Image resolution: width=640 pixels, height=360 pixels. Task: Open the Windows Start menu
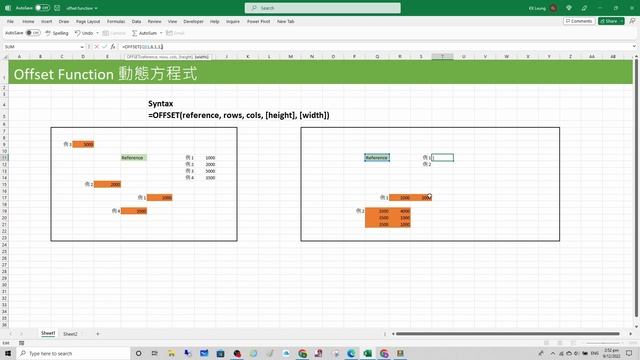(8, 353)
